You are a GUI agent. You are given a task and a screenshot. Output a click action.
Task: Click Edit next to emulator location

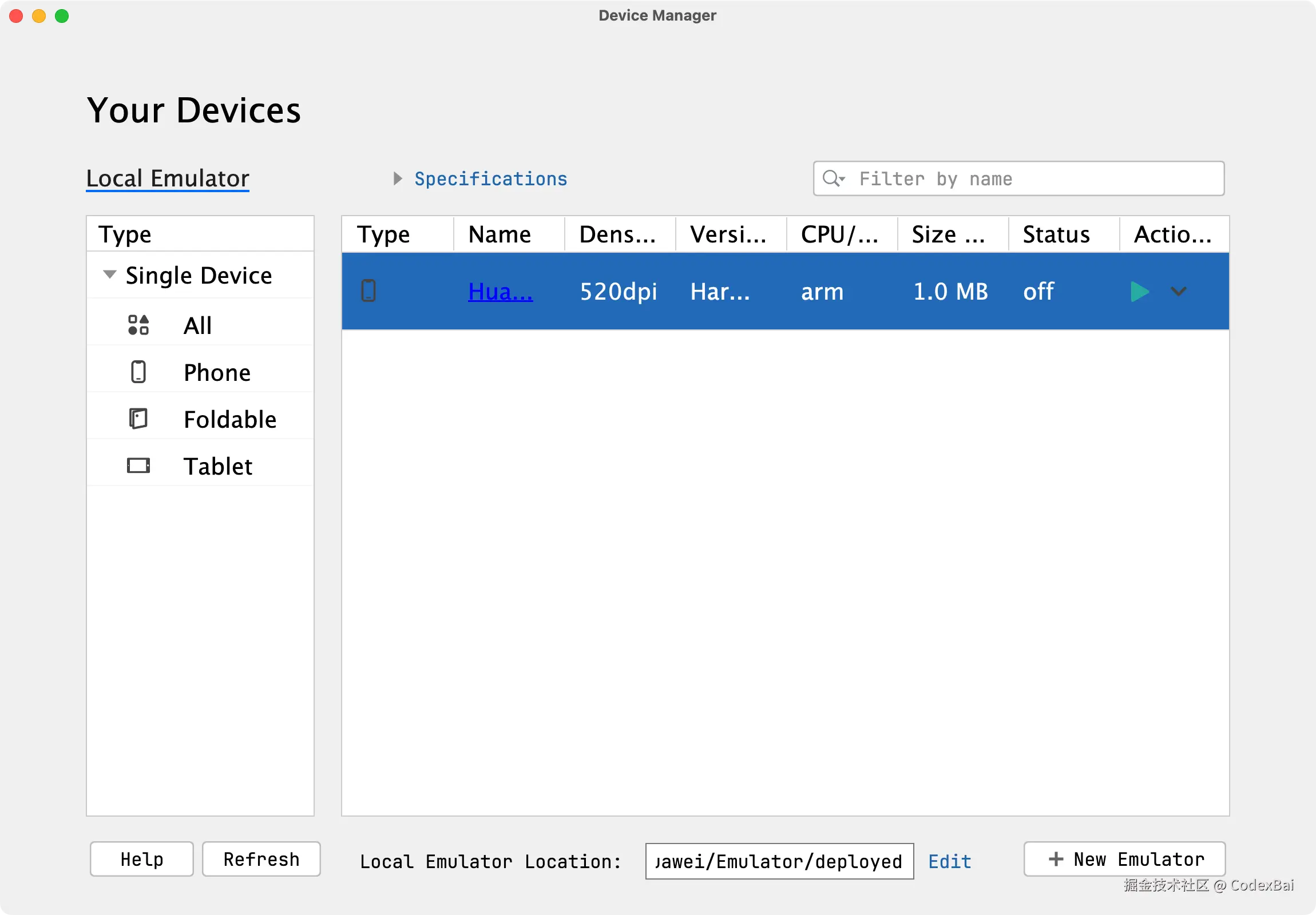pos(949,861)
